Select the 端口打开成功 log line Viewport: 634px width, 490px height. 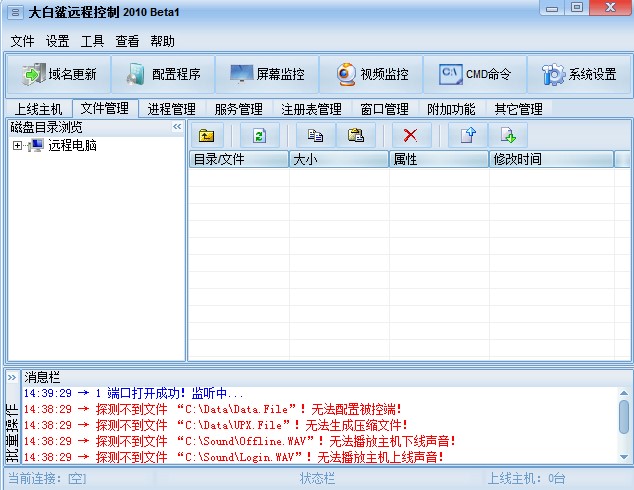pos(133,393)
